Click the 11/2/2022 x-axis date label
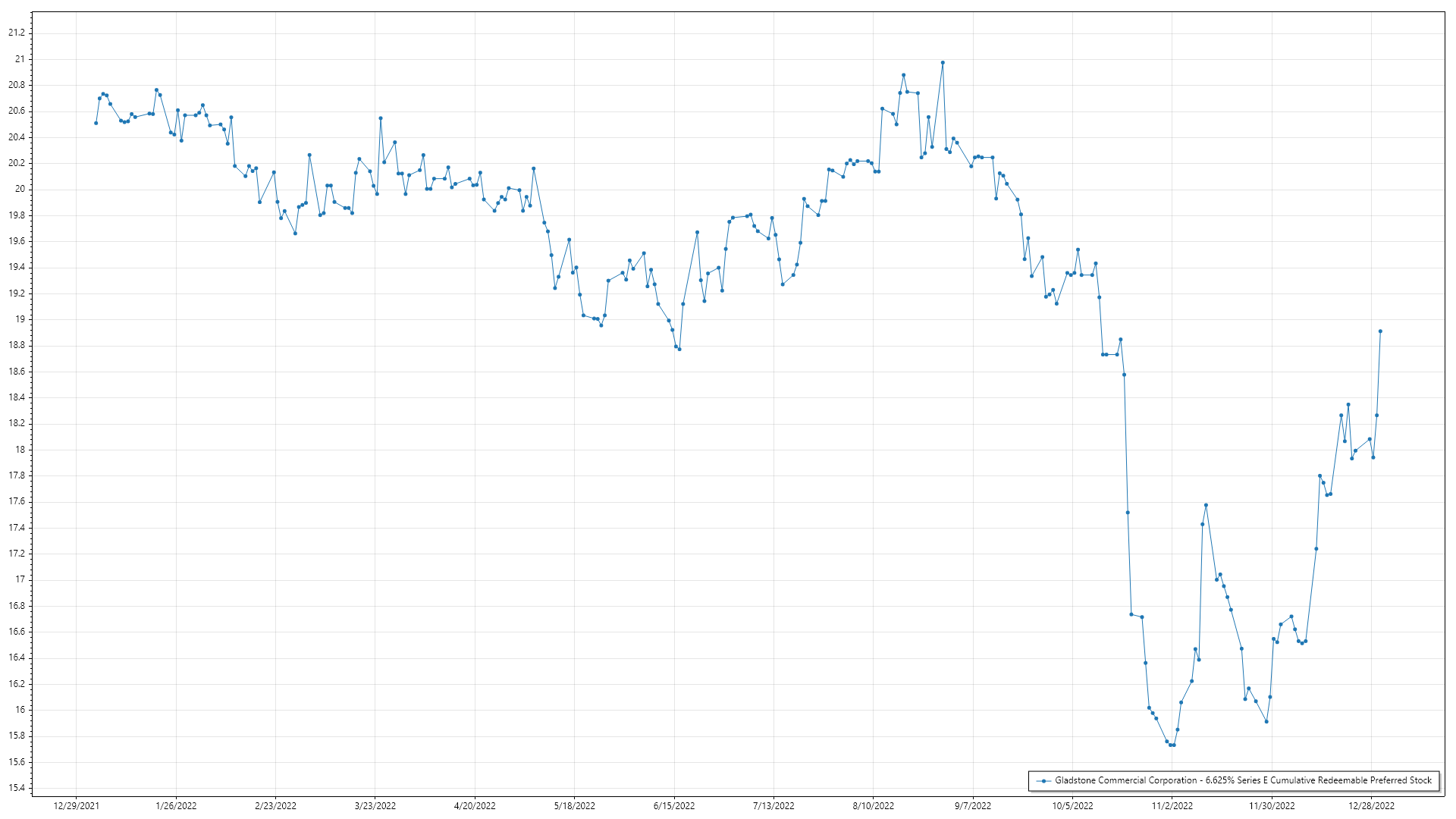The image size is (1456, 819). tap(1172, 806)
